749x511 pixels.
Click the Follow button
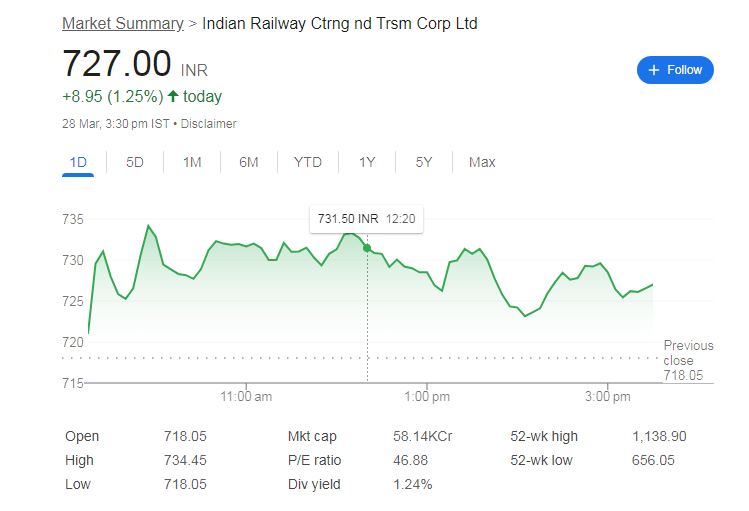click(675, 70)
